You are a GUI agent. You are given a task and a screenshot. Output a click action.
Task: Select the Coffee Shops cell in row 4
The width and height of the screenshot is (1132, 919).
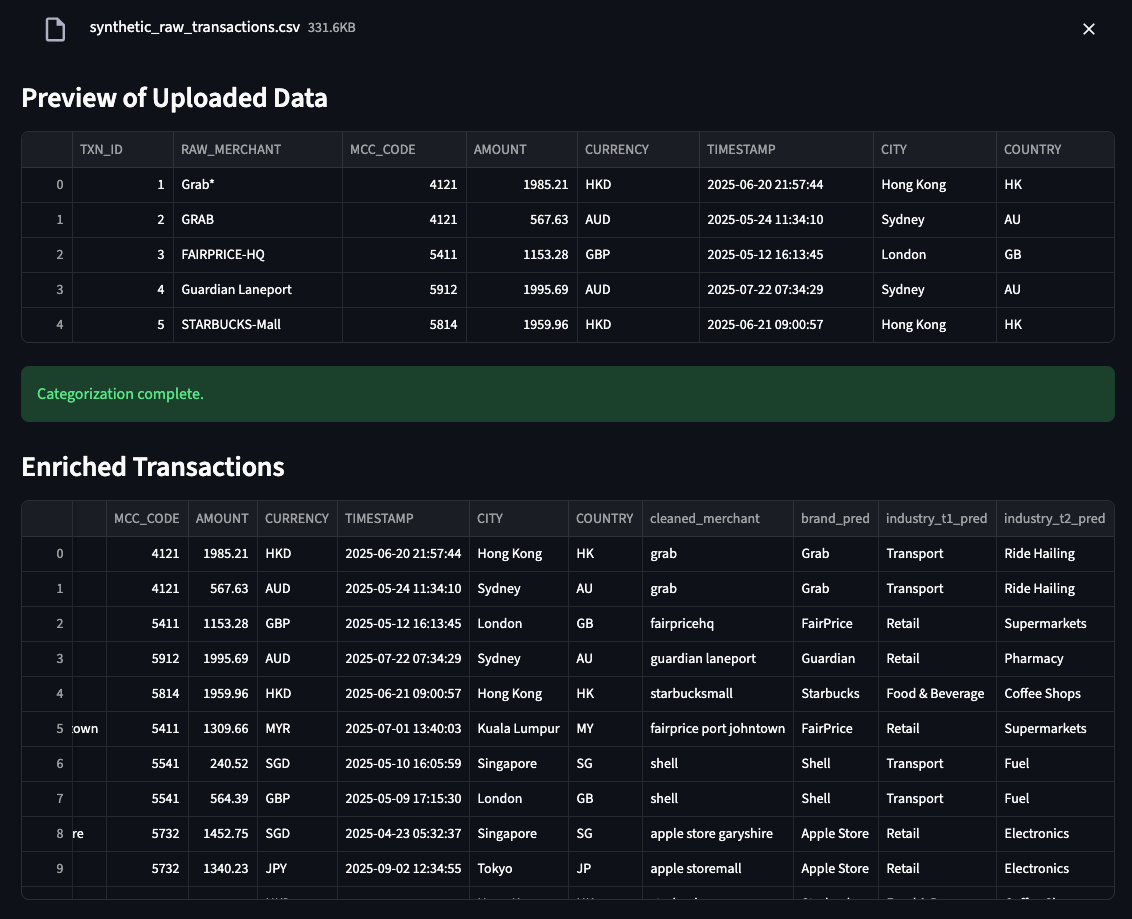[x=1042, y=693]
